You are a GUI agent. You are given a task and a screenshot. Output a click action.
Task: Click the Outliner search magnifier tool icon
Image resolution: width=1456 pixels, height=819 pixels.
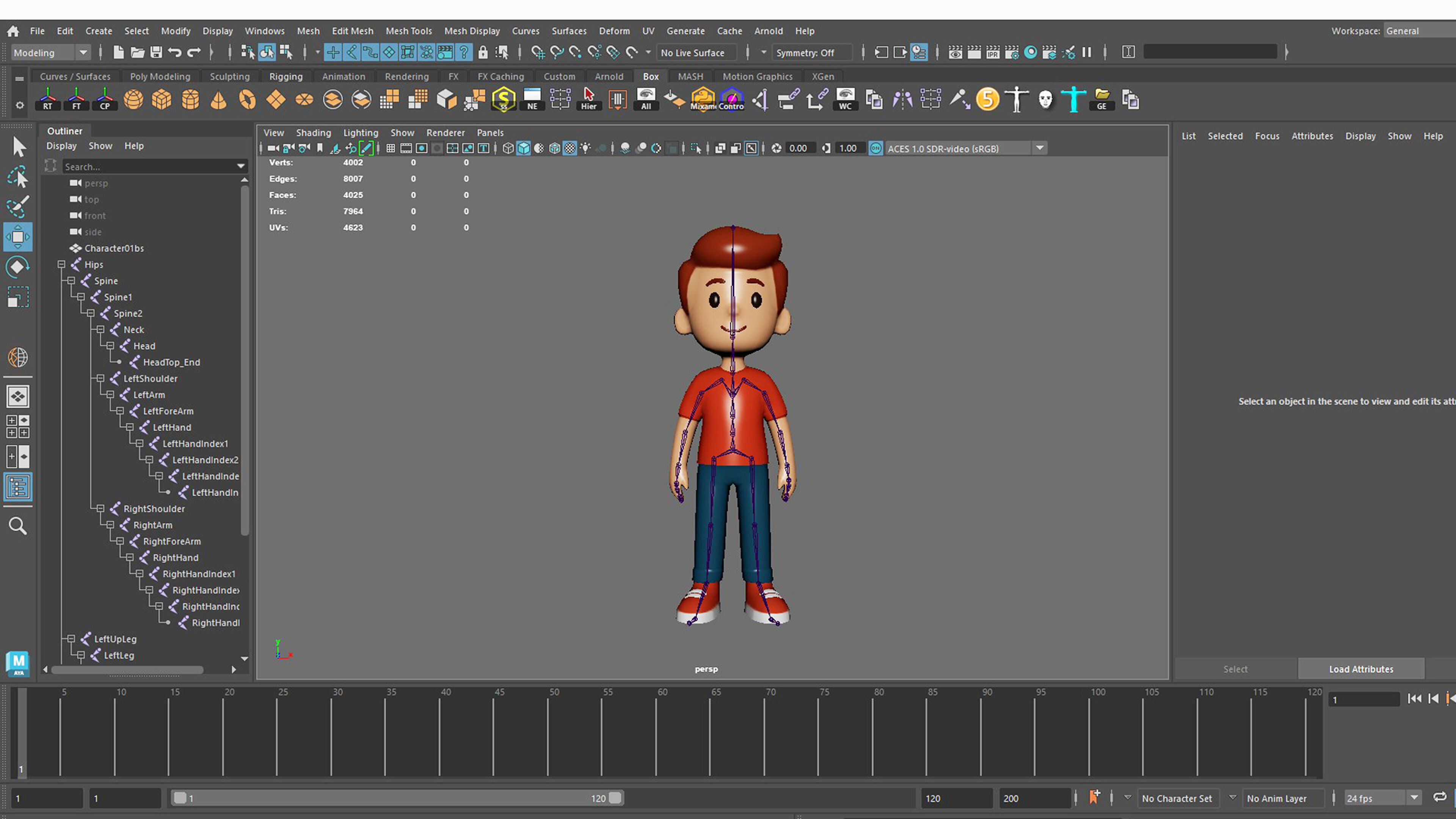click(x=18, y=526)
